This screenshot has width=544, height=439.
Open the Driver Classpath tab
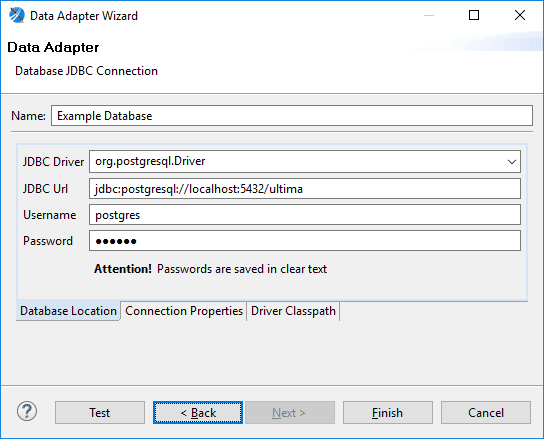(293, 311)
